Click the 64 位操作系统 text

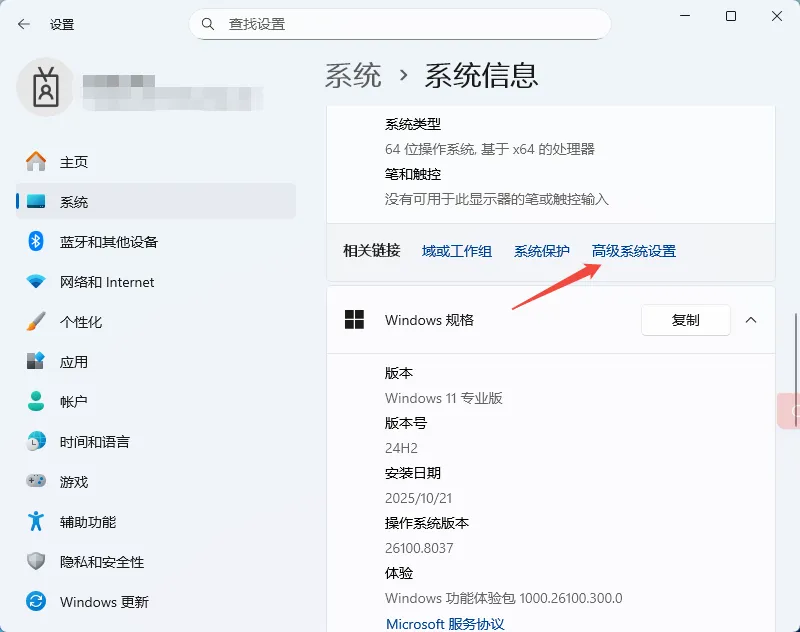click(490, 149)
